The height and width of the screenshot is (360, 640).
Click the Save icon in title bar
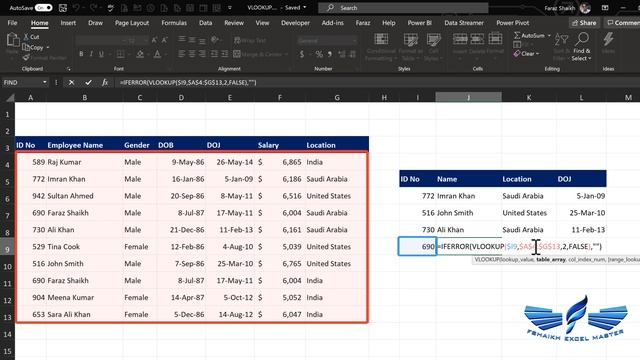tap(63, 8)
